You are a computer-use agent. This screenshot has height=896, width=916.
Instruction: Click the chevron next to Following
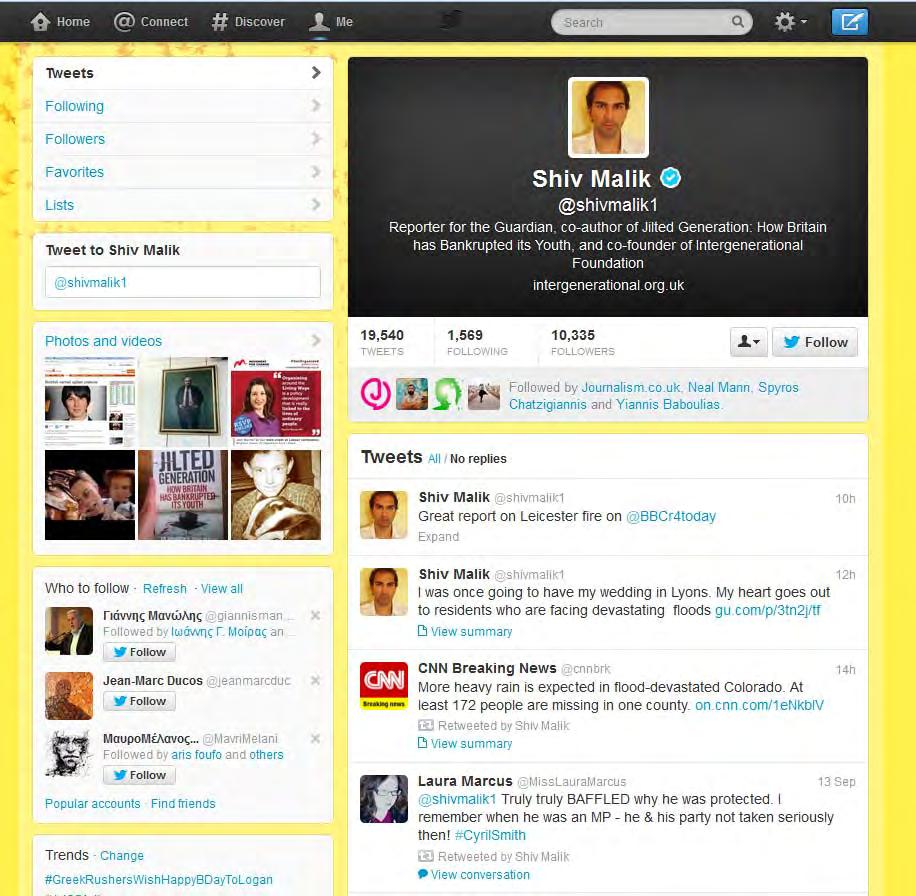click(x=316, y=105)
